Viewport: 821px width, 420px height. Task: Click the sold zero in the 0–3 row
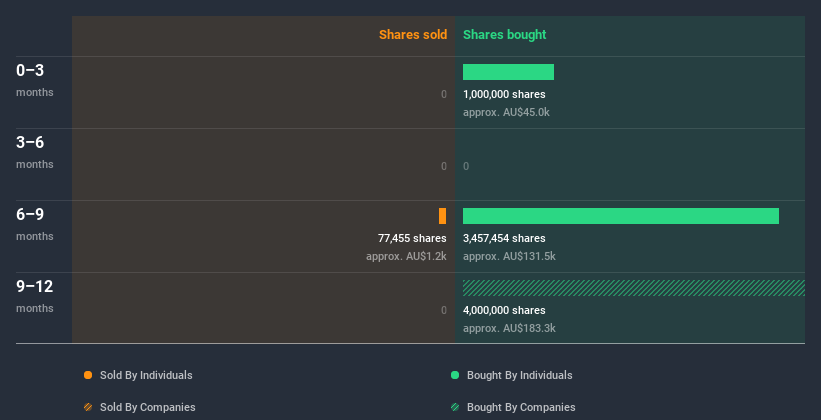pyautogui.click(x=444, y=94)
